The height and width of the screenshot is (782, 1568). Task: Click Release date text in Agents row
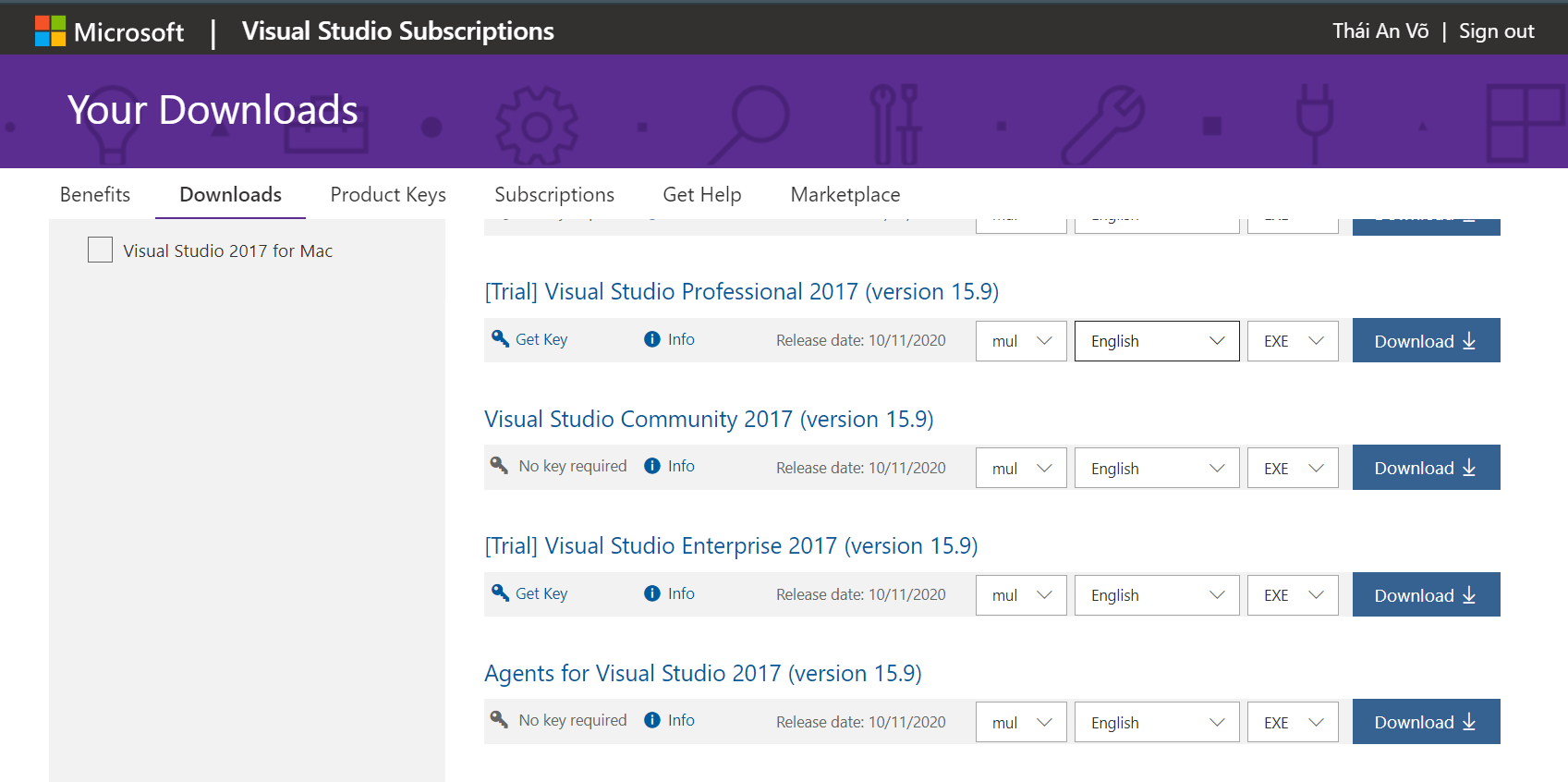tap(861, 722)
